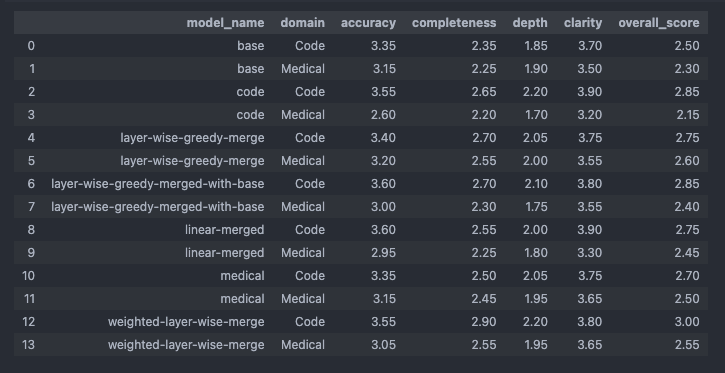This screenshot has width=725, height=373.
Task: Click depth value 1.85 in row 0
Action: point(536,46)
